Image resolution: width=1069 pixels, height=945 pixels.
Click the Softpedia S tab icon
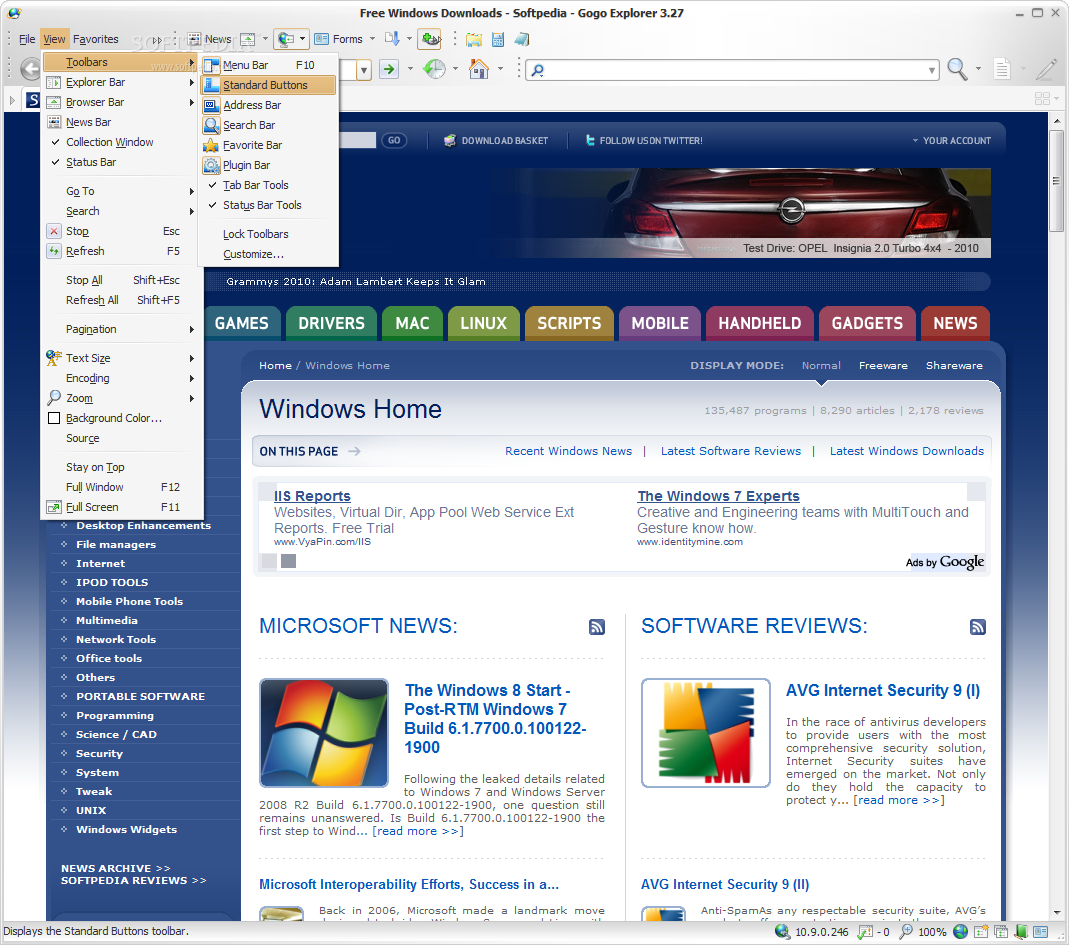point(33,100)
